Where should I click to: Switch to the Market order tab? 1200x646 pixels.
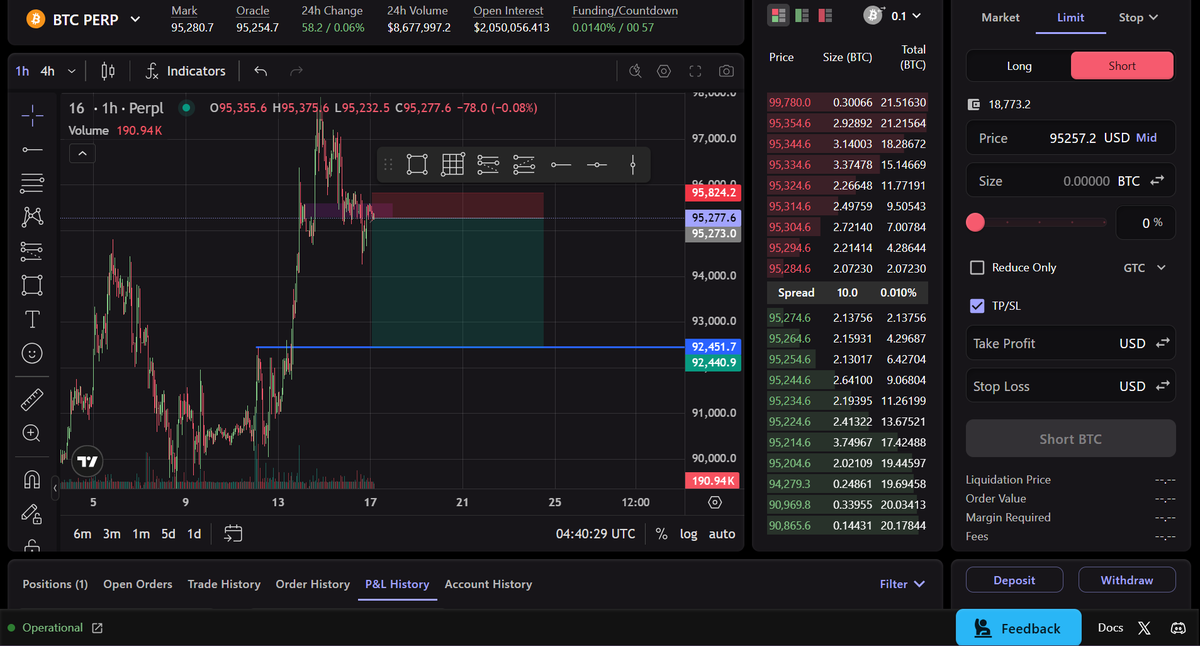pos(1000,17)
